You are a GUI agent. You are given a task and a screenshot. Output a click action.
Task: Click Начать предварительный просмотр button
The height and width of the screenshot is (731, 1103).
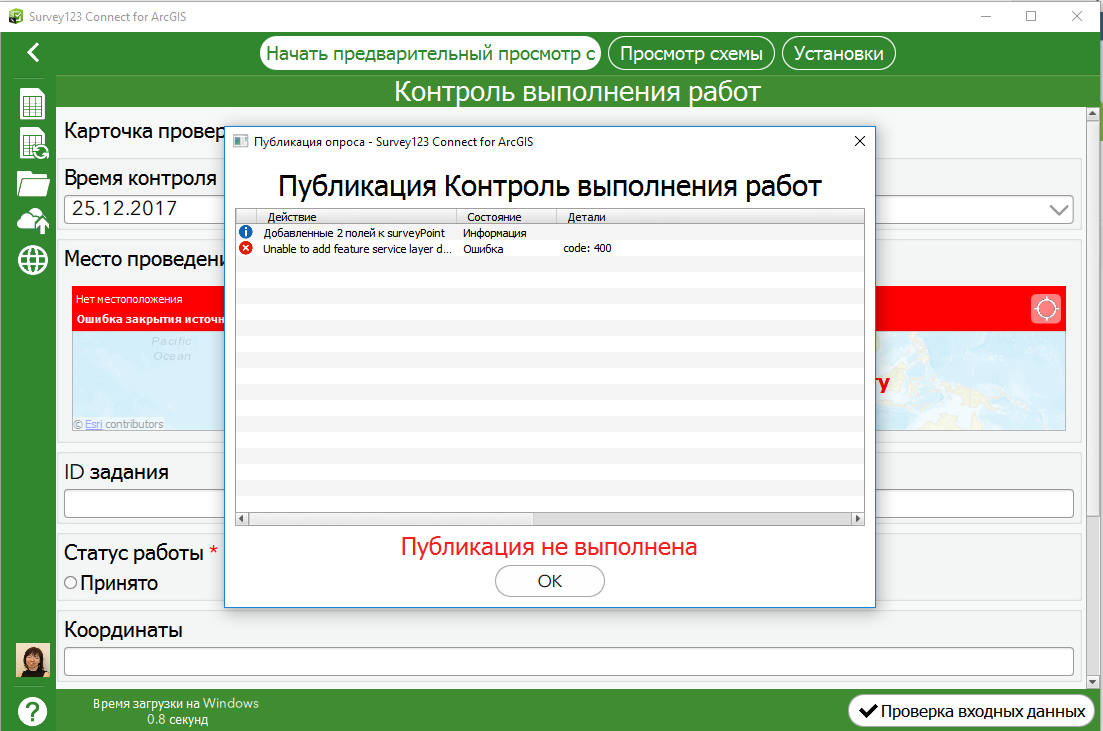[x=430, y=53]
